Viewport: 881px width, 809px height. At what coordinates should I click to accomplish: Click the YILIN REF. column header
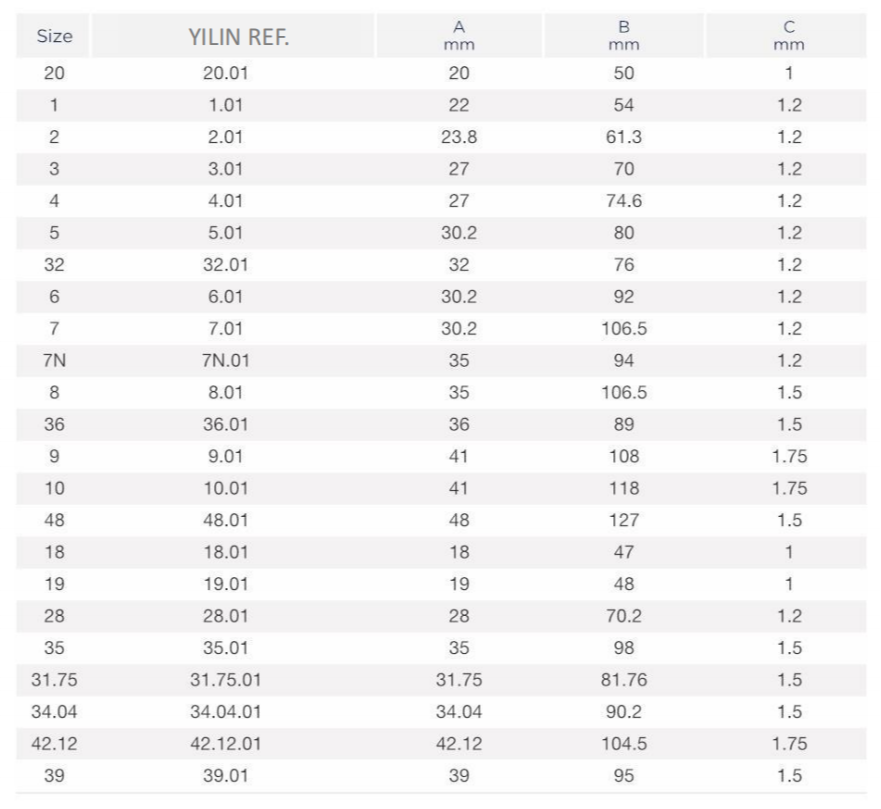[238, 37]
